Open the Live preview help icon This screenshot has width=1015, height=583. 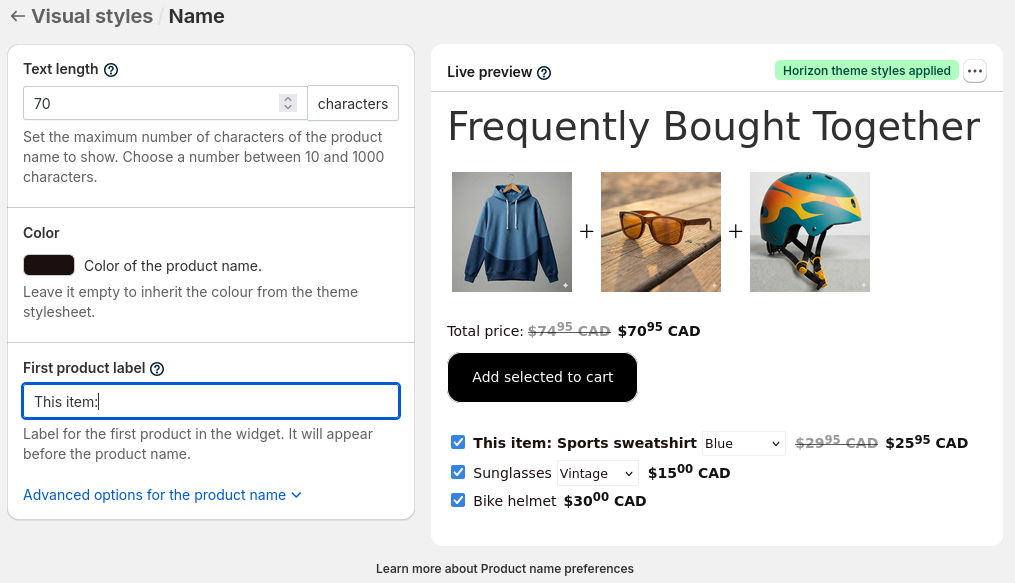coord(544,73)
